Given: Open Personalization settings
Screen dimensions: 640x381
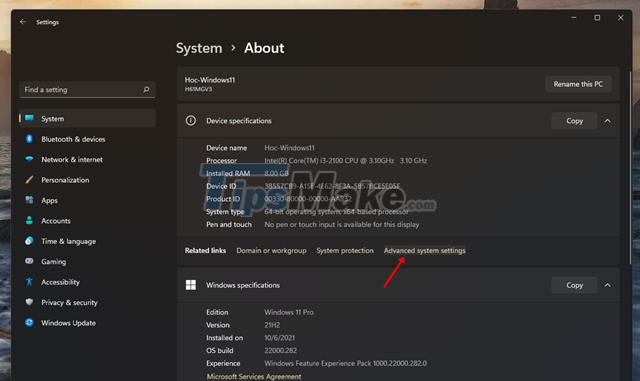Looking at the screenshot, I should click(x=87, y=180).
